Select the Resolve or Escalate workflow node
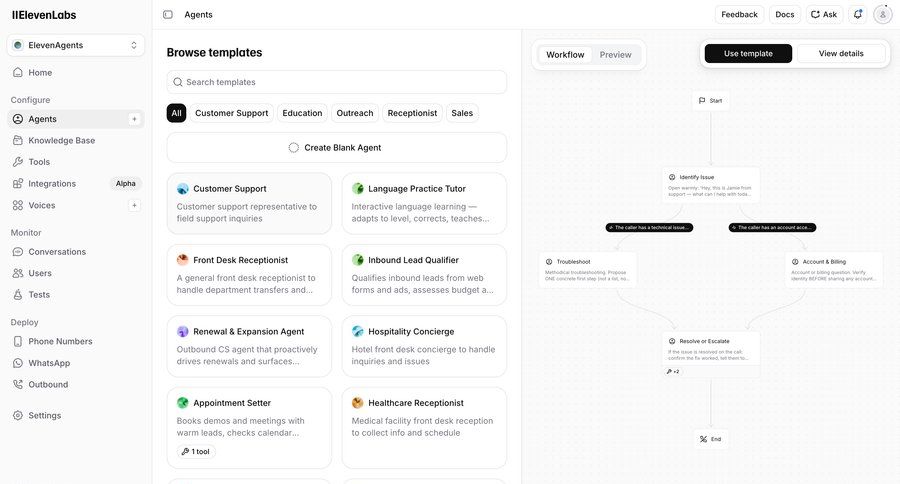The width and height of the screenshot is (900, 484). tap(711, 355)
